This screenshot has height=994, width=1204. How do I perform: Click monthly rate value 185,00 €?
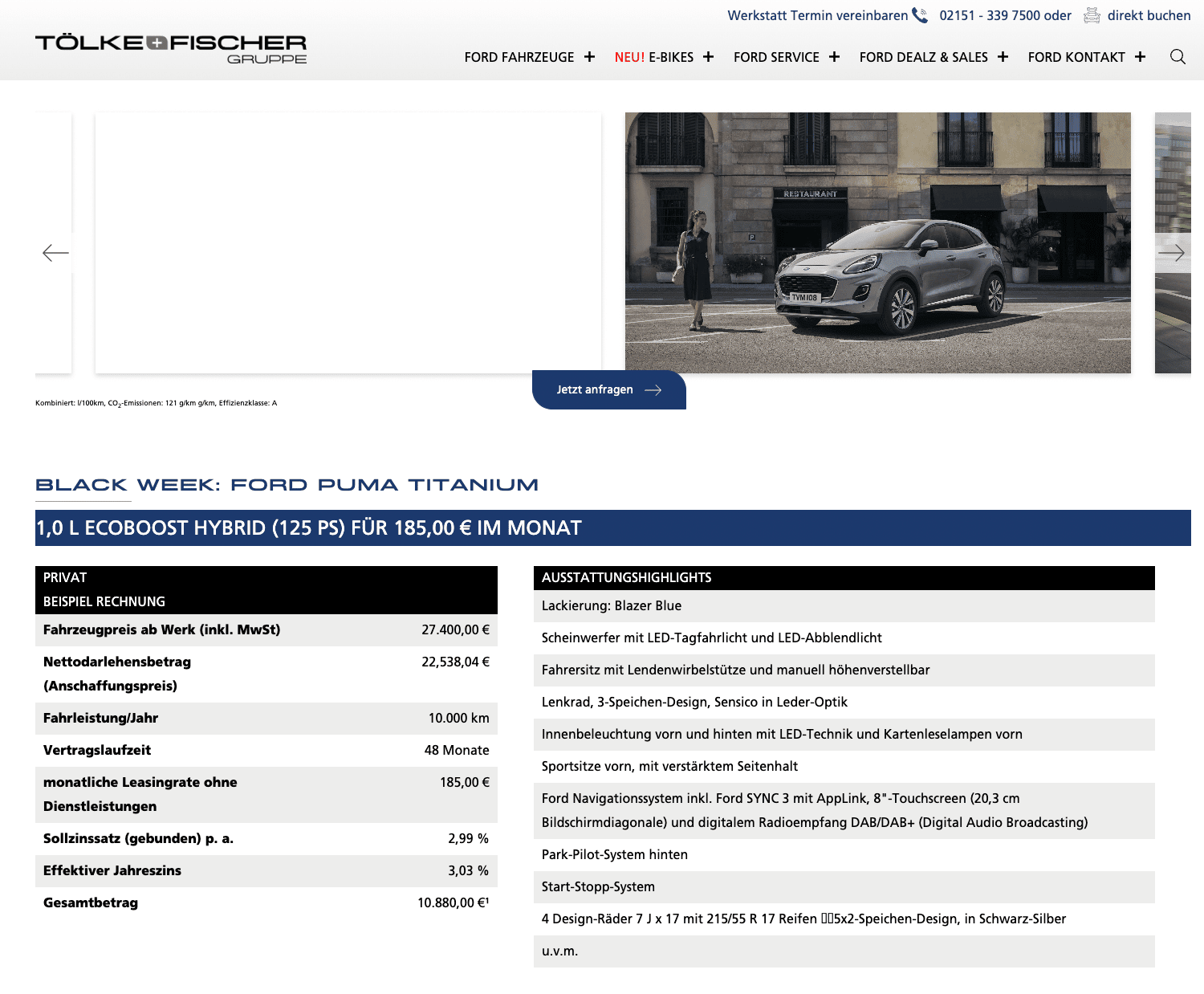pyautogui.click(x=464, y=782)
